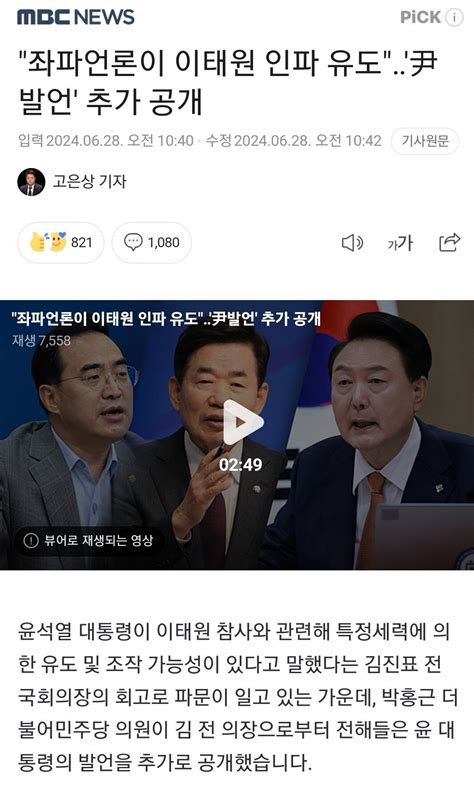Tap the 02:49 video duration label
Image resolution: width=474 pixels, height=786 pixels.
coord(241,465)
